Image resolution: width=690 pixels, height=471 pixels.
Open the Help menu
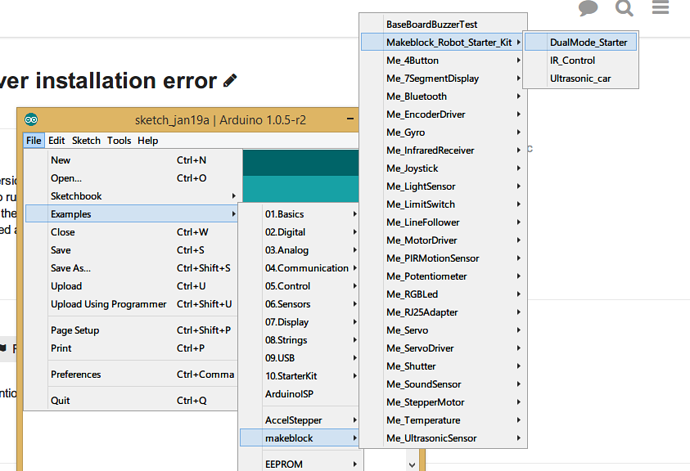tap(148, 140)
